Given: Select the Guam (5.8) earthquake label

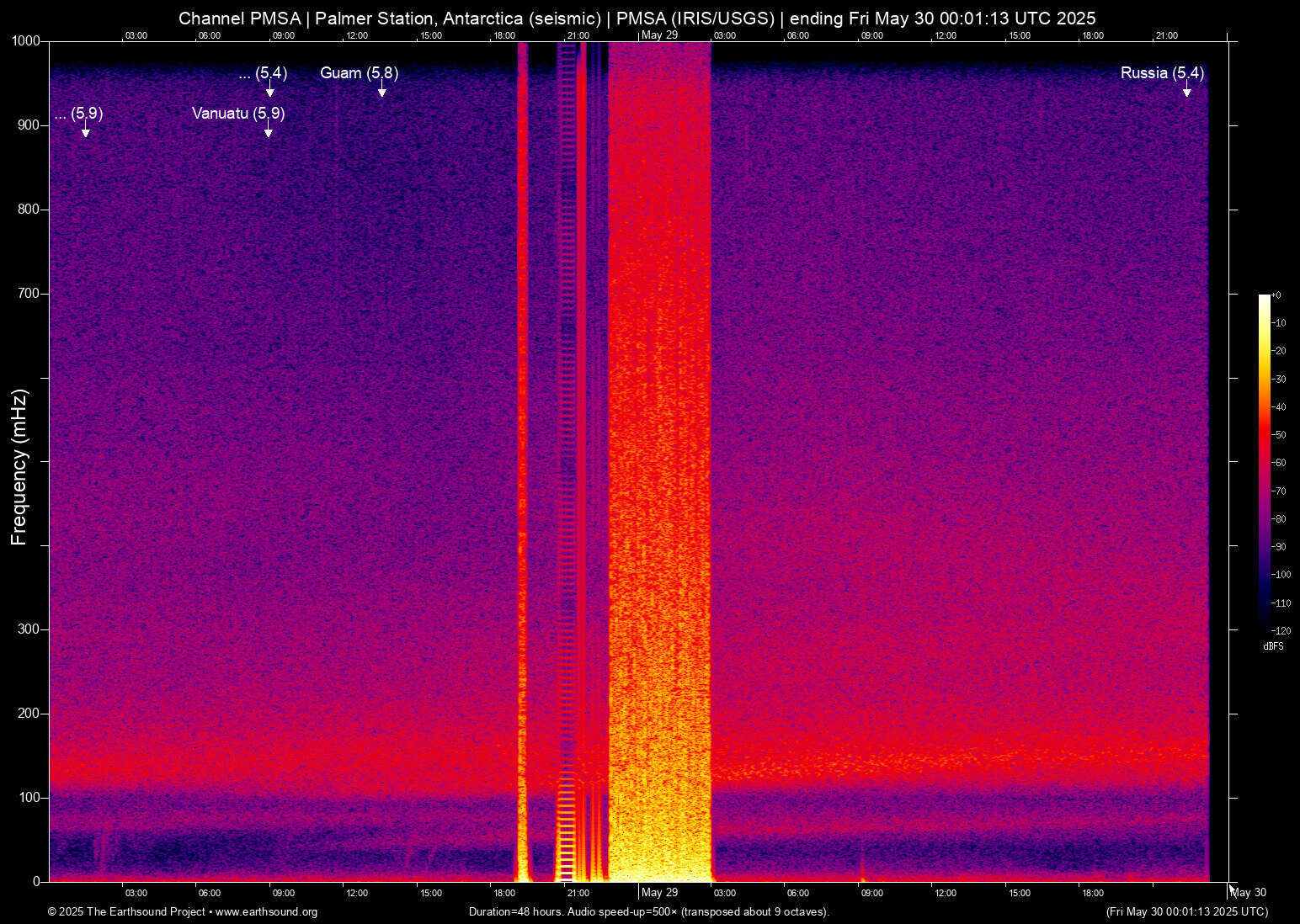Looking at the screenshot, I should pyautogui.click(x=359, y=73).
